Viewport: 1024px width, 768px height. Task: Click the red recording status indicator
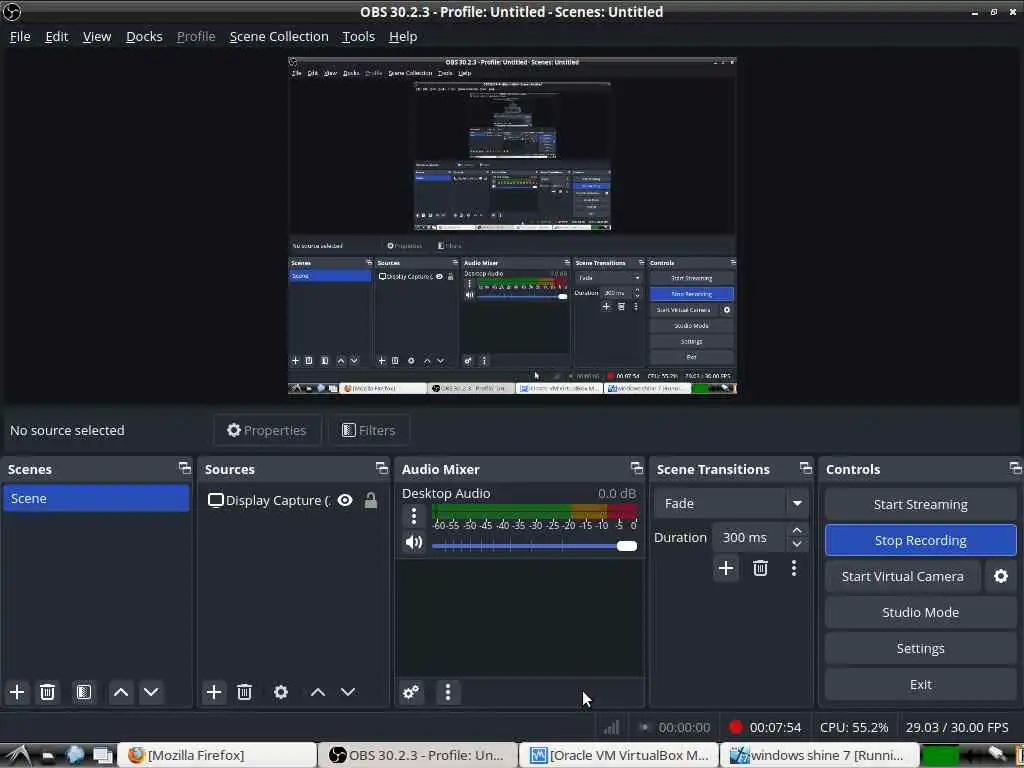click(736, 727)
